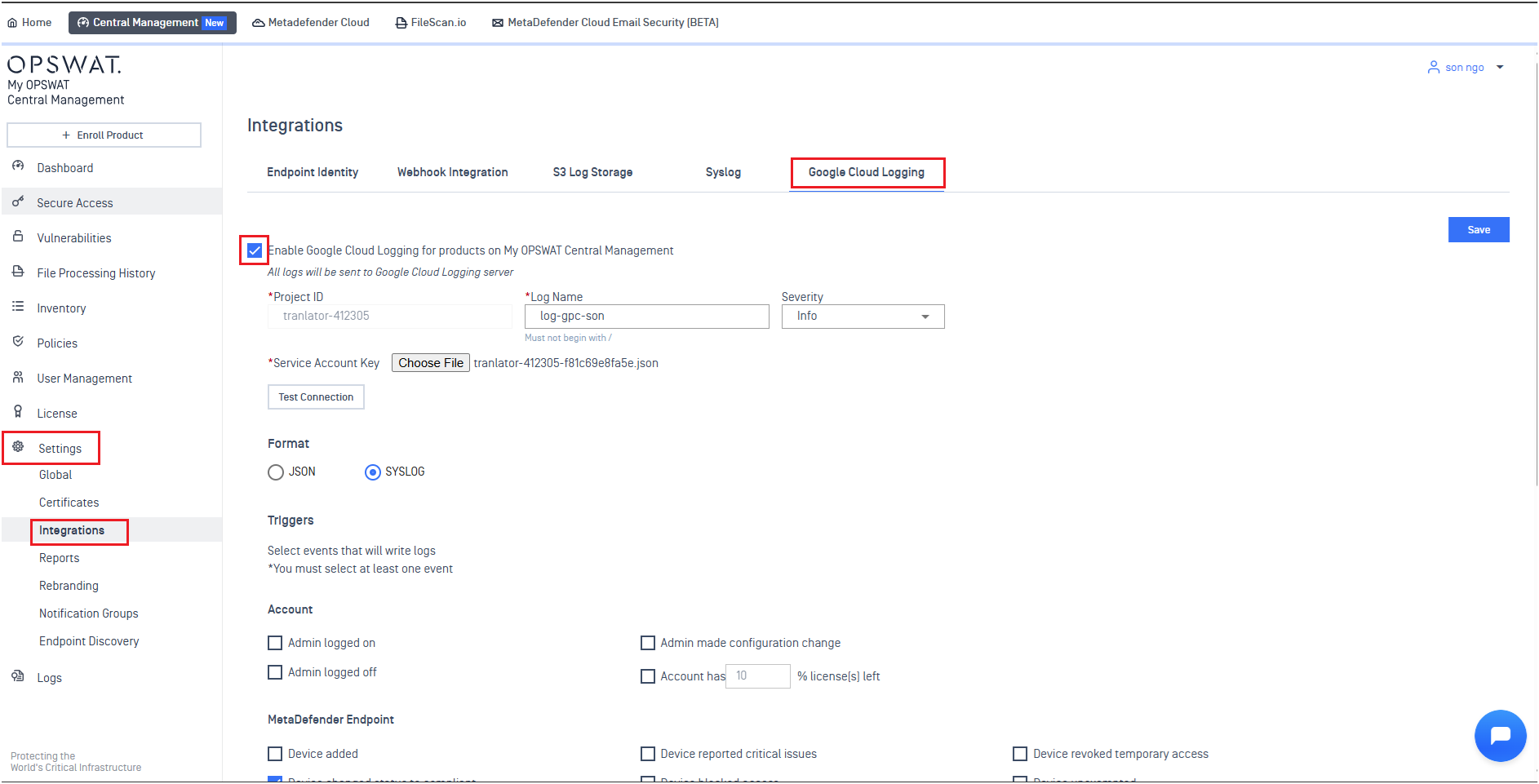Viewport: 1539px width, 784px height.
Task: Click the Settings gear icon
Action: pyautogui.click(x=18, y=447)
